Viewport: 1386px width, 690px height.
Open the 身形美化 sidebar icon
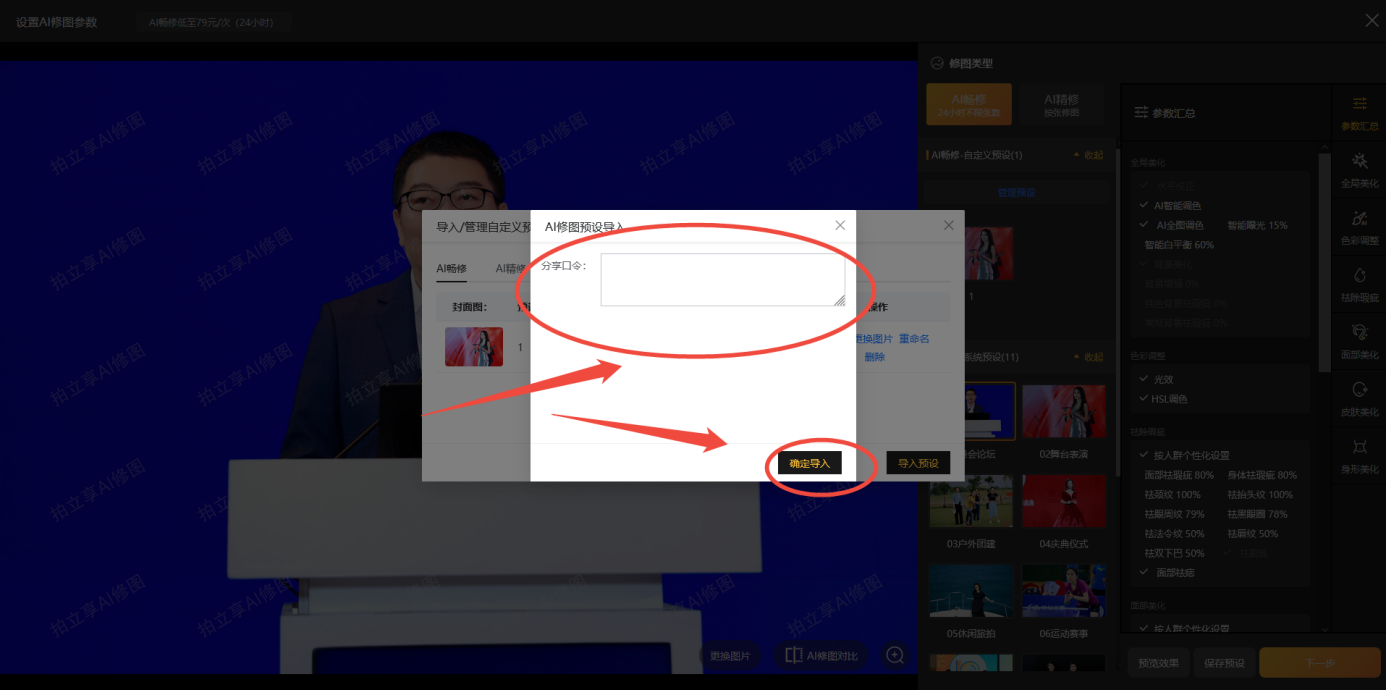[x=1359, y=455]
